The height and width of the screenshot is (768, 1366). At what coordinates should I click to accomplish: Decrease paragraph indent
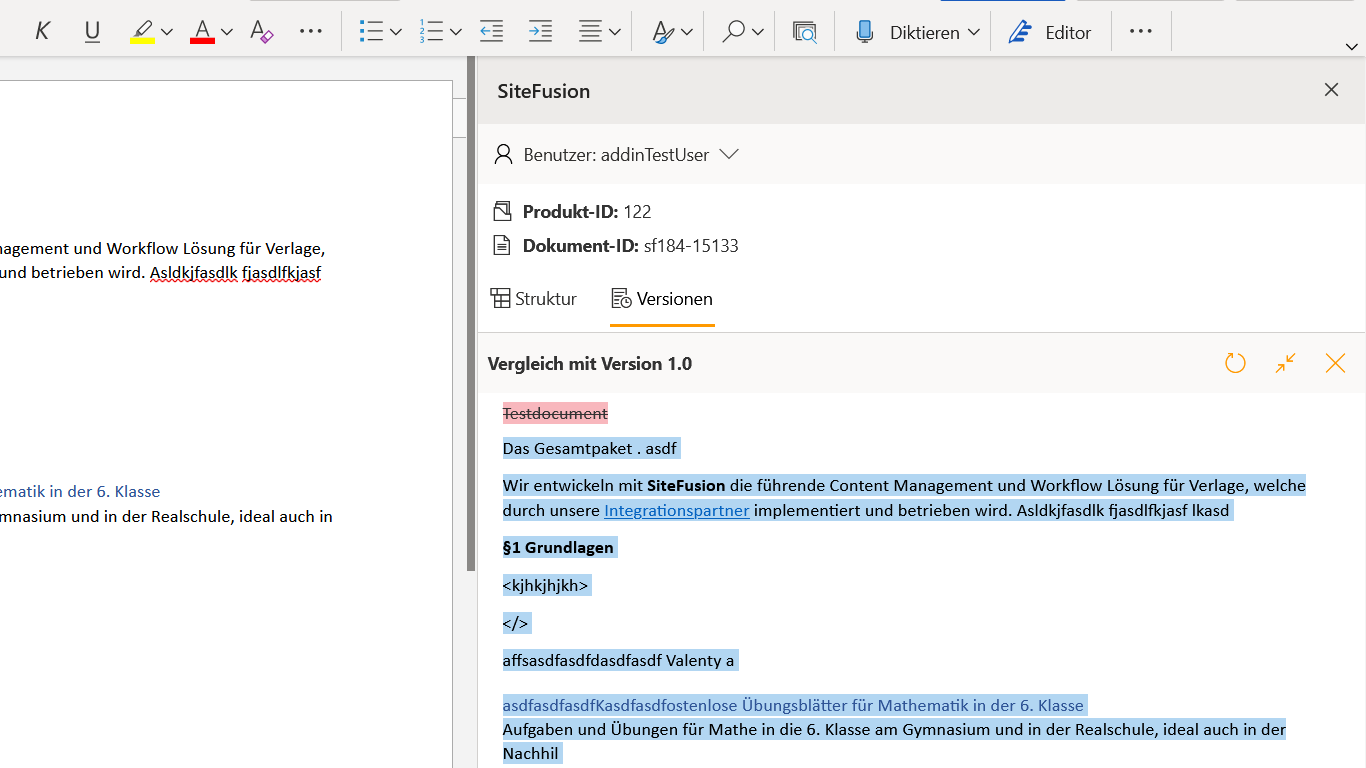point(491,32)
